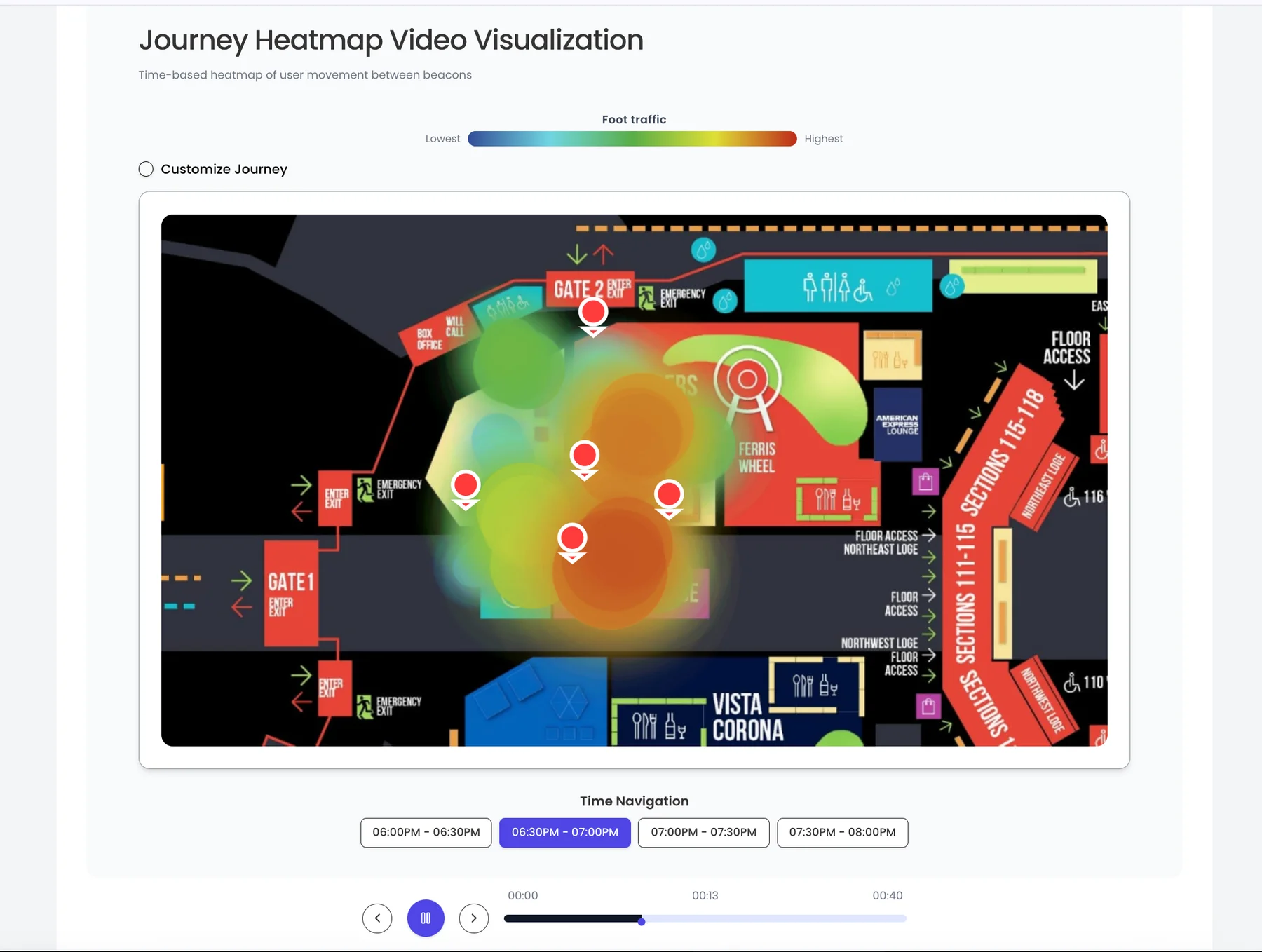Click the restroom icons in teal block
This screenshot has height=952, width=1262.
click(x=839, y=287)
